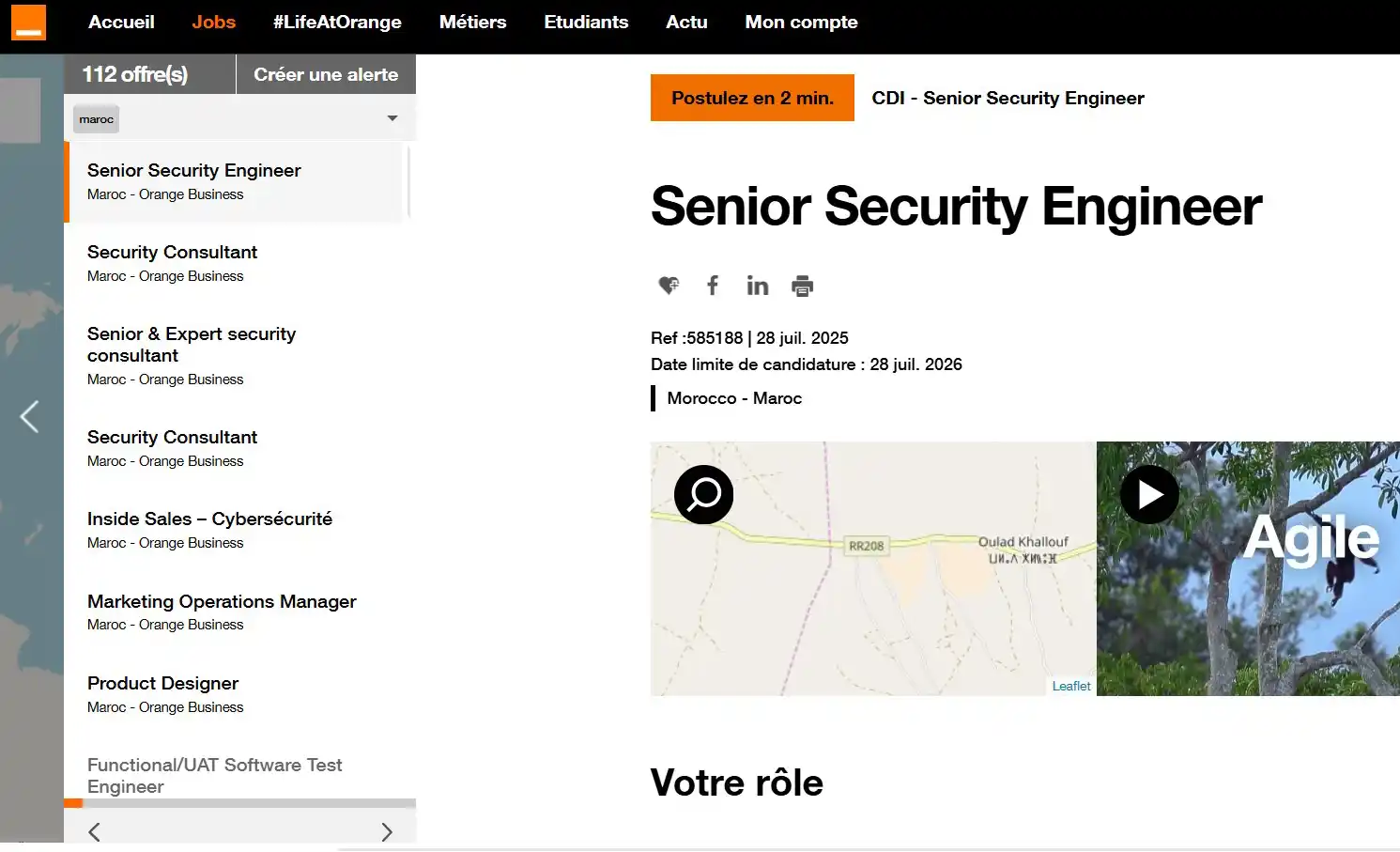Open map search with the magnifier icon
1400x852 pixels.
[703, 494]
